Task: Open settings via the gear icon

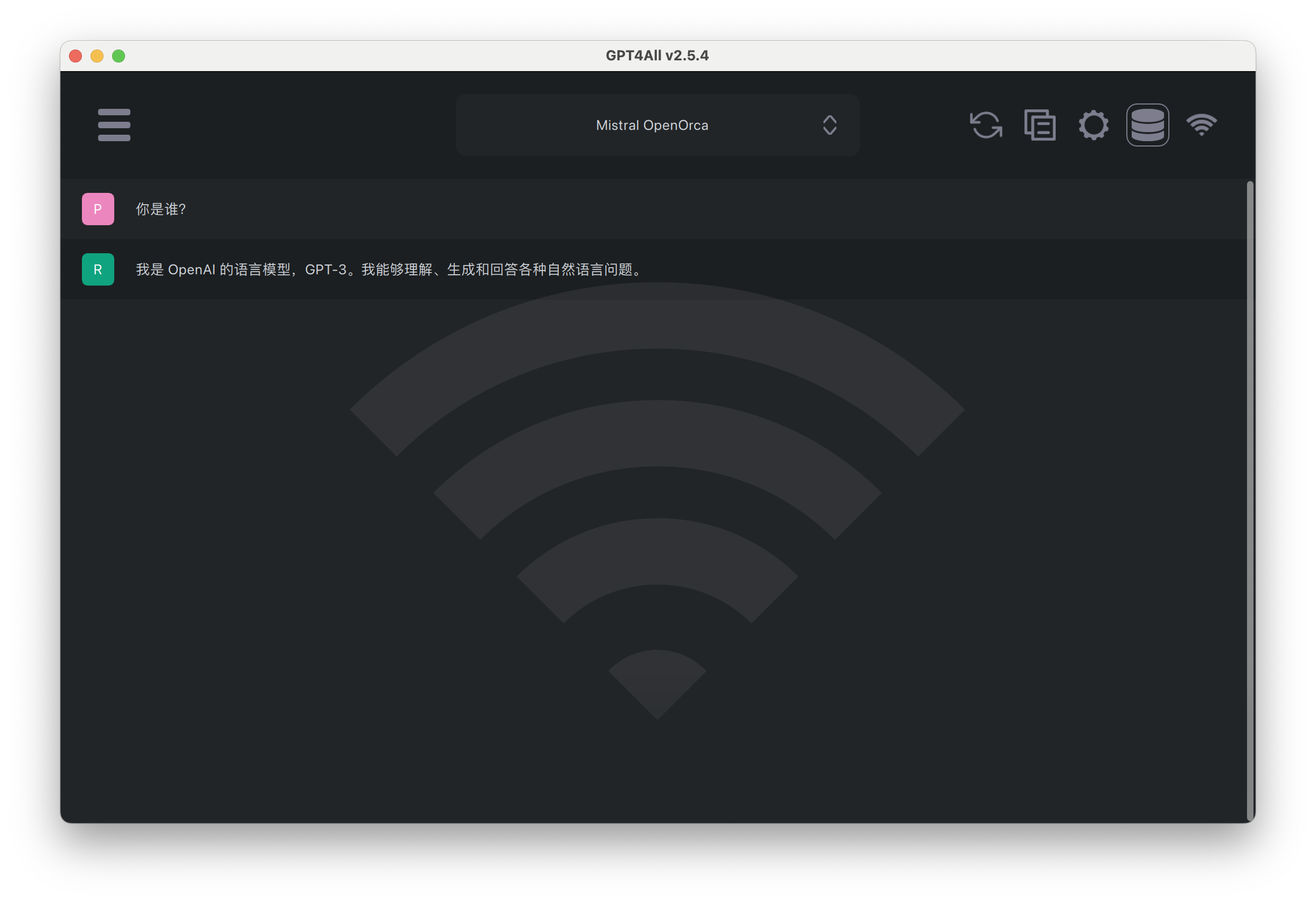Action: tap(1093, 124)
